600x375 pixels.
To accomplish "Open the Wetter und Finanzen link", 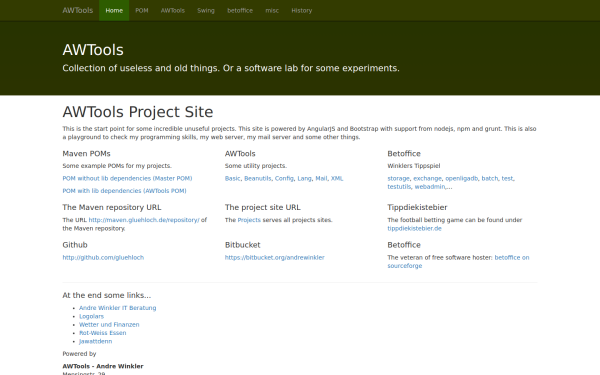I will coord(109,324).
